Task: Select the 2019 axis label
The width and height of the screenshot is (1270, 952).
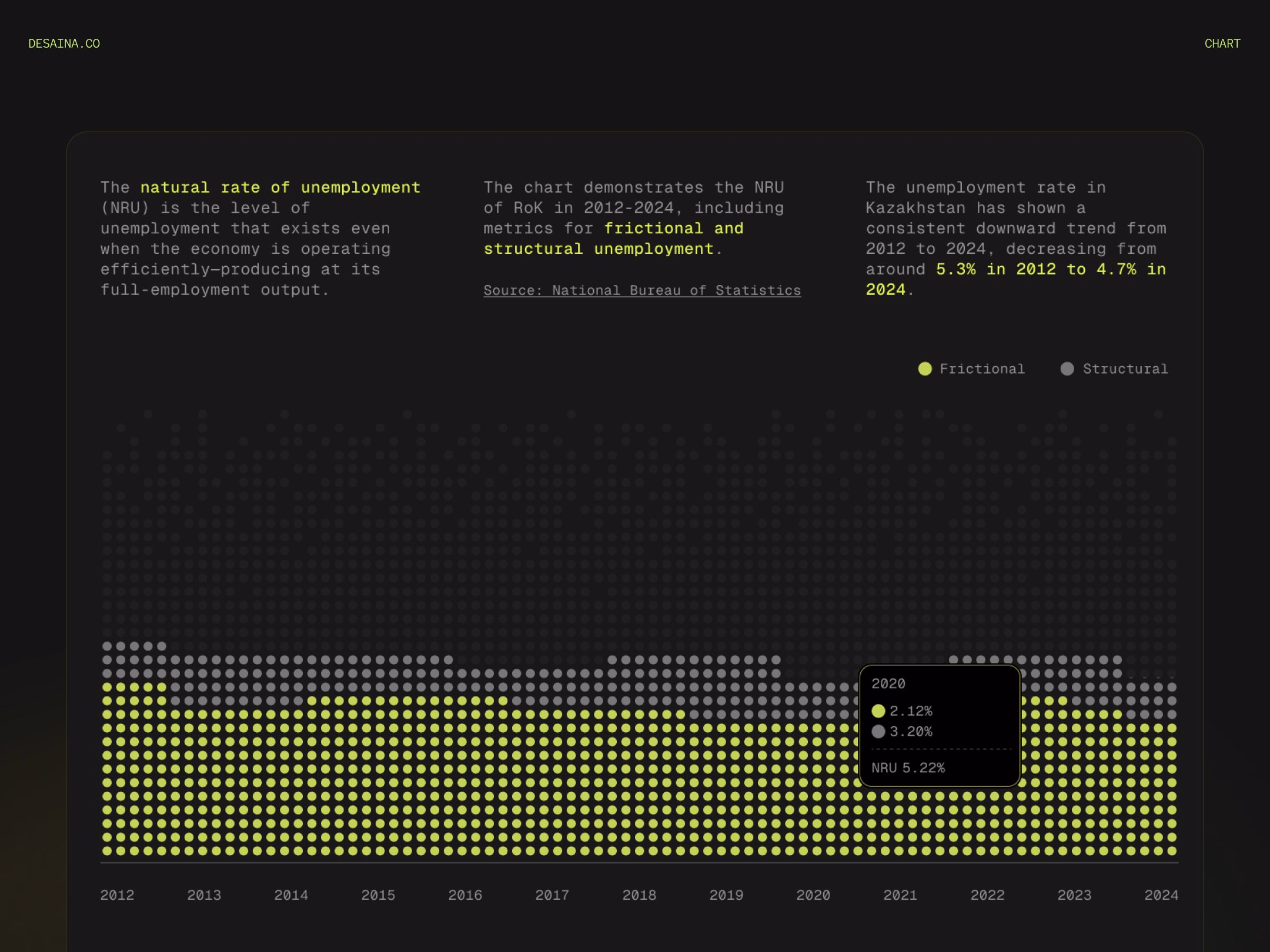Action: [x=726, y=895]
